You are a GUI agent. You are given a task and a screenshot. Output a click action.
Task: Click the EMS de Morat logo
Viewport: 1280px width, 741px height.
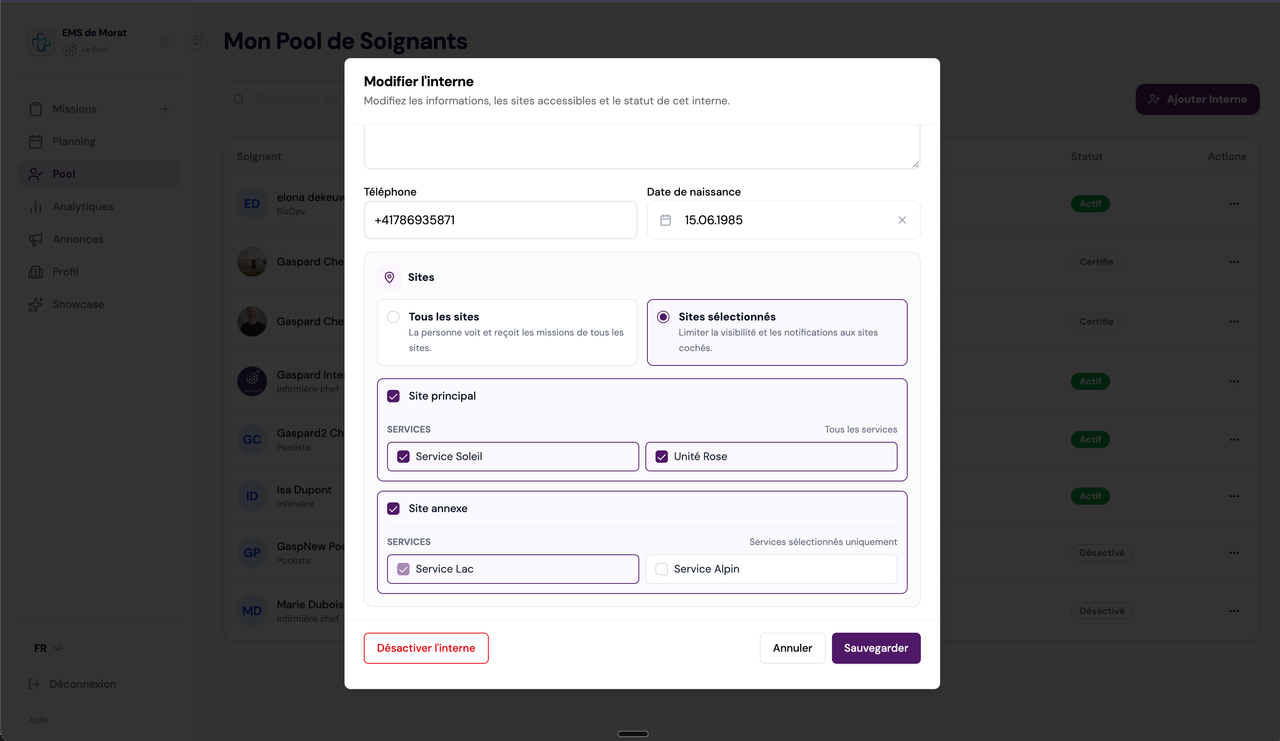[x=41, y=42]
